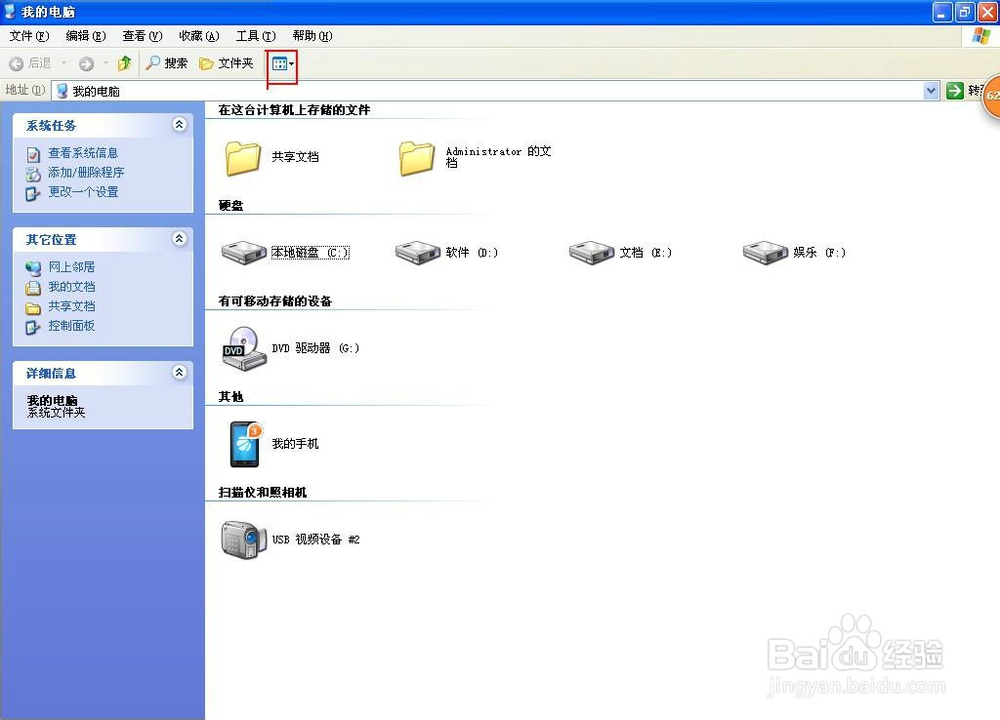Click the 添加/删除程序 task icon
Viewport: 1000px width, 720px height.
33,173
